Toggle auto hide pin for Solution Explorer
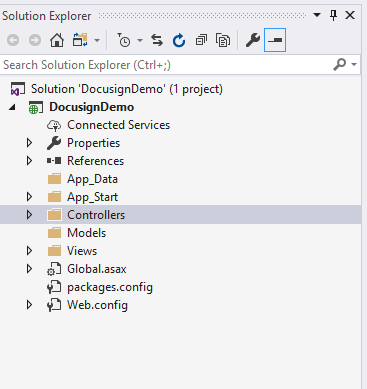 333,15
